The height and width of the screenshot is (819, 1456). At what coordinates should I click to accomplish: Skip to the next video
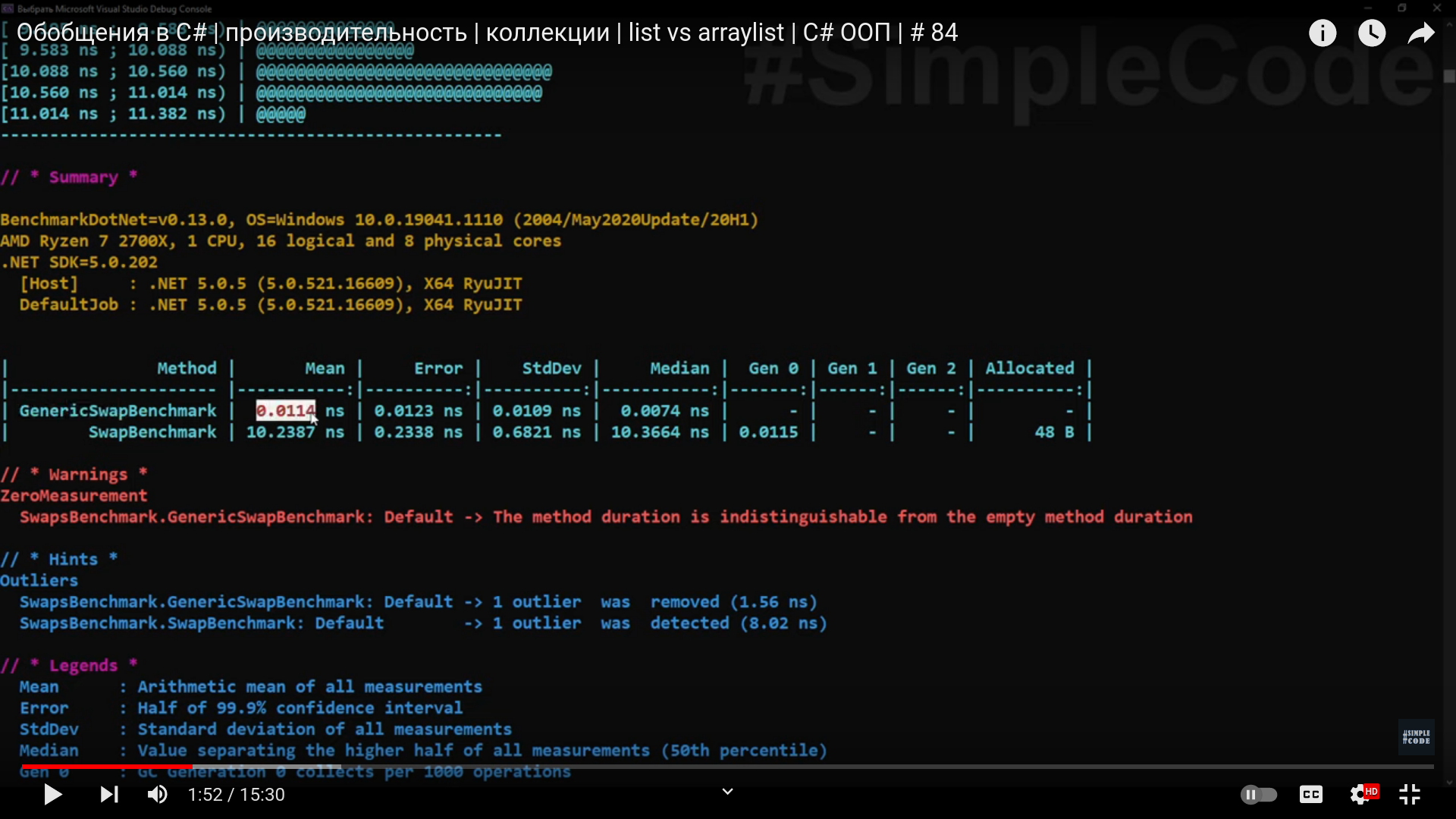(109, 794)
